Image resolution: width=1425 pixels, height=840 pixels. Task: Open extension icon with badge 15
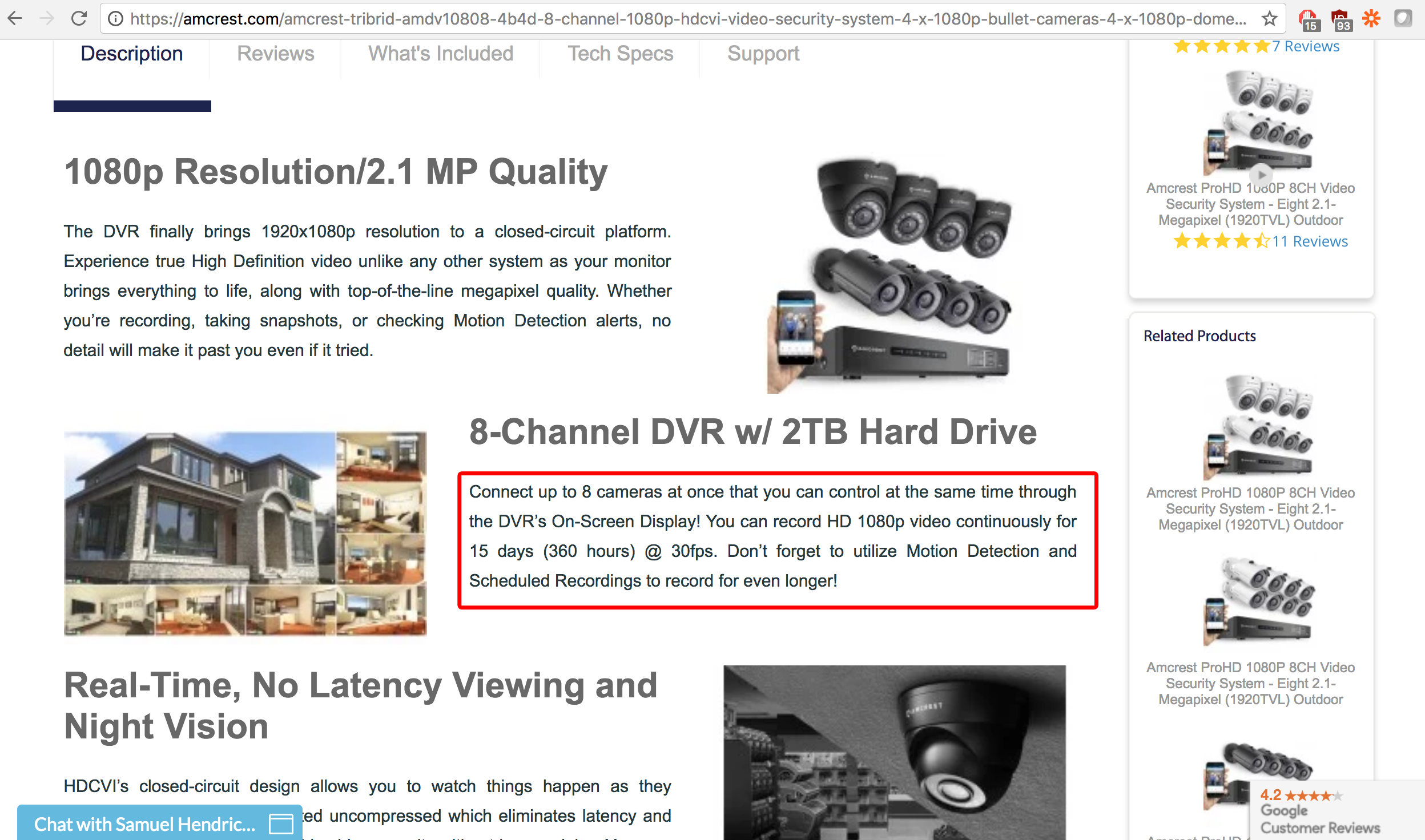coord(1308,20)
